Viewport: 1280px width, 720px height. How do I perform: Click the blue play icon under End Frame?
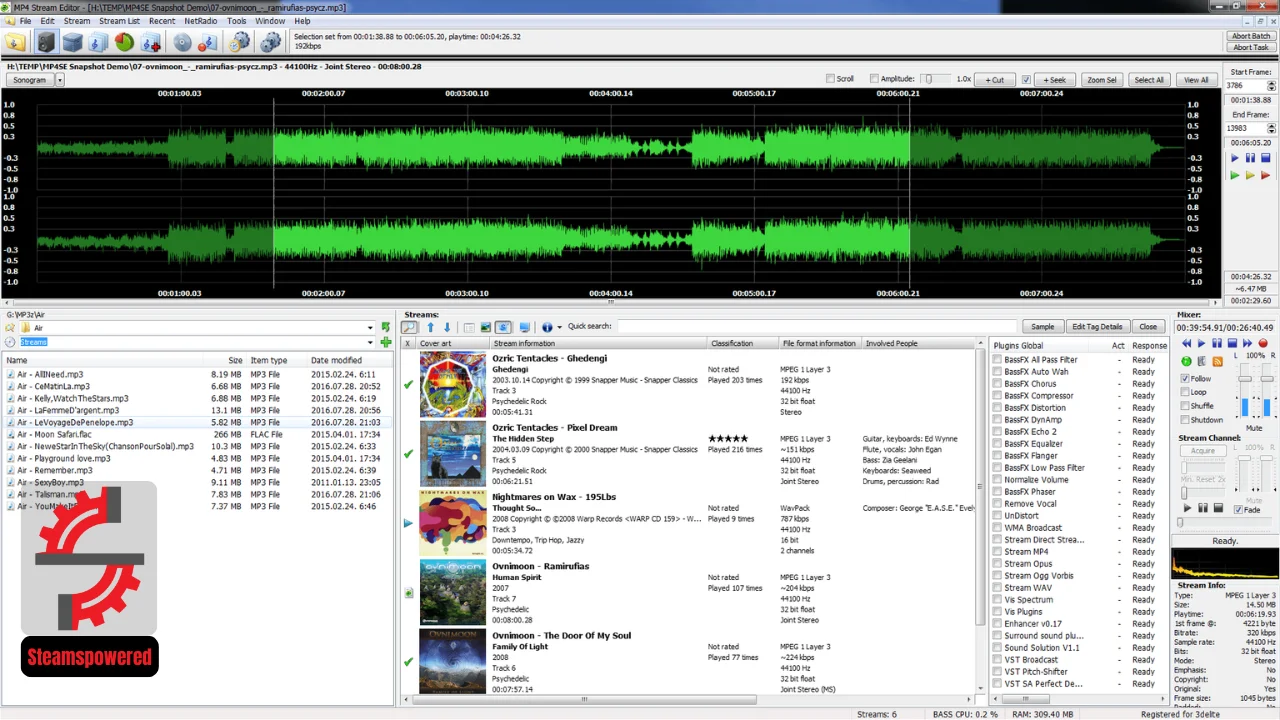tap(1234, 158)
